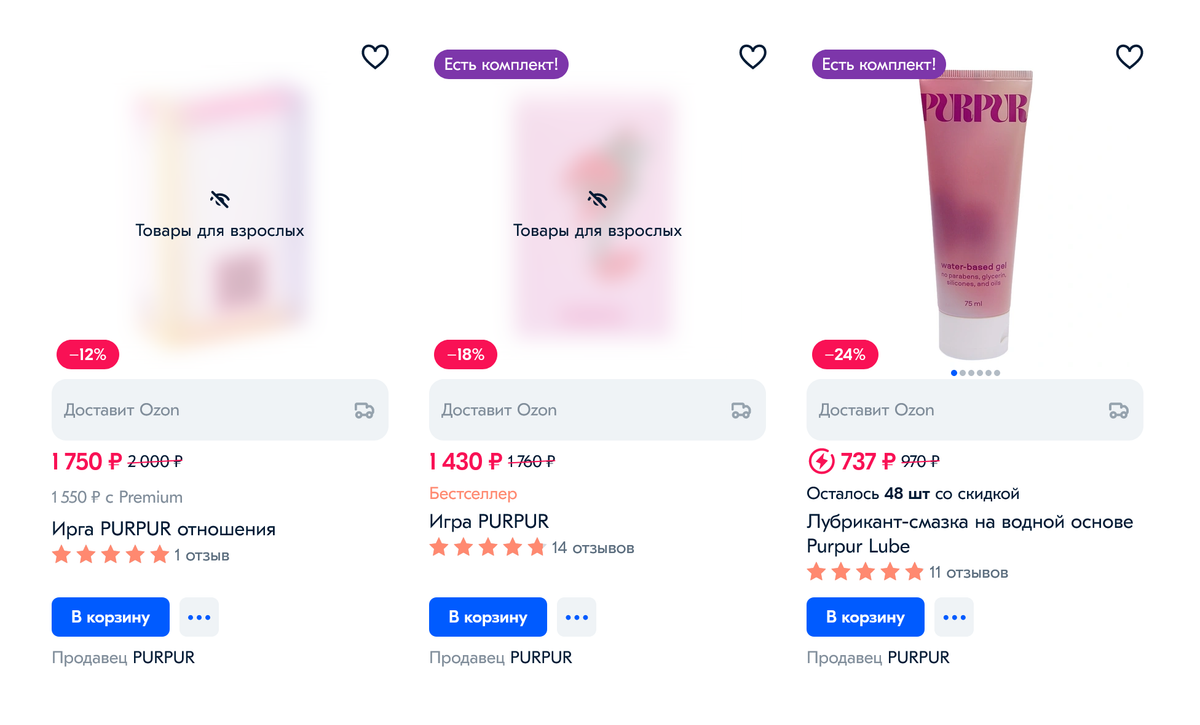The height and width of the screenshot is (725, 1200).
Task: Open three-dots menu for Purpur Lube
Action: pos(953,617)
